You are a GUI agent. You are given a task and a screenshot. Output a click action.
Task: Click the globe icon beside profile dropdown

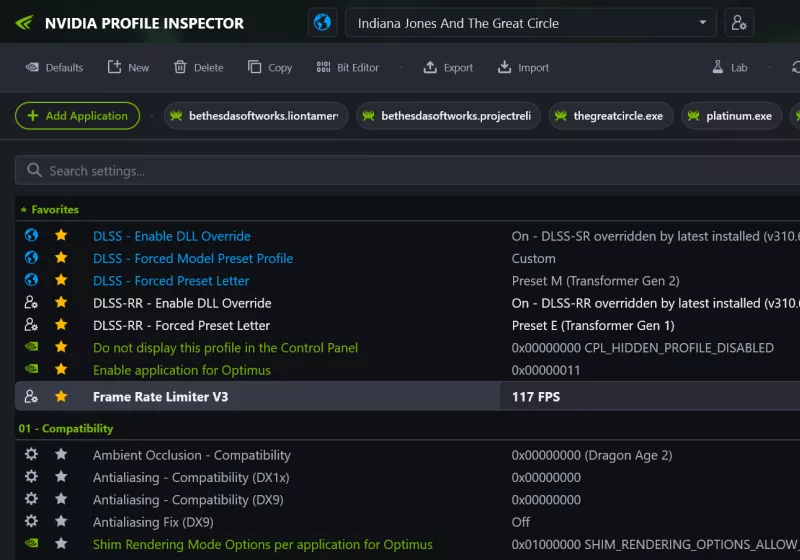[x=322, y=22]
